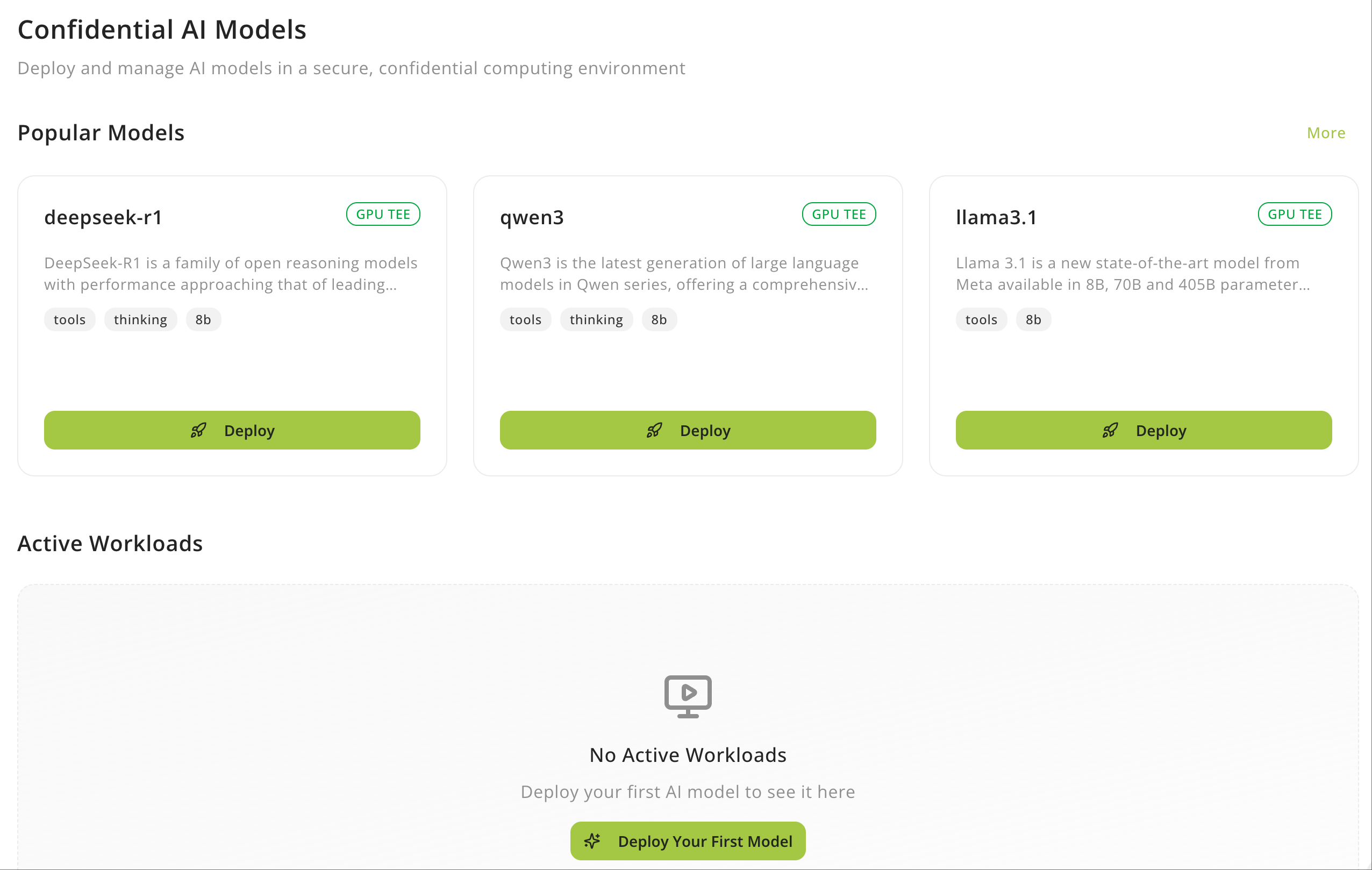Image resolution: width=1372 pixels, height=870 pixels.
Task: Click the video monitor icon above No Active Workloads
Action: pos(688,696)
